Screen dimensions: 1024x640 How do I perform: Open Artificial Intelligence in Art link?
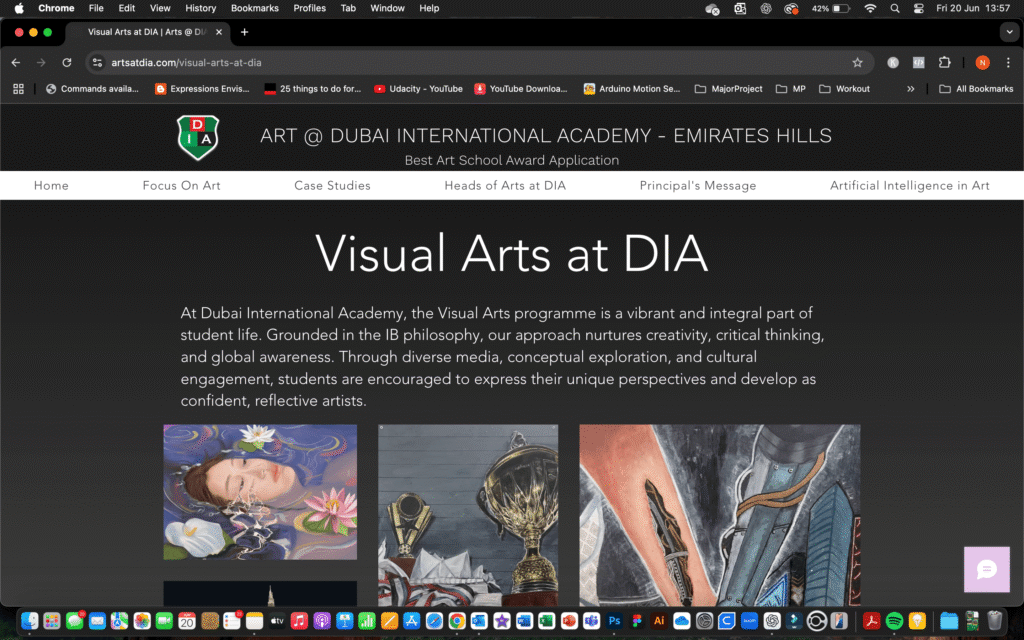[x=909, y=186]
